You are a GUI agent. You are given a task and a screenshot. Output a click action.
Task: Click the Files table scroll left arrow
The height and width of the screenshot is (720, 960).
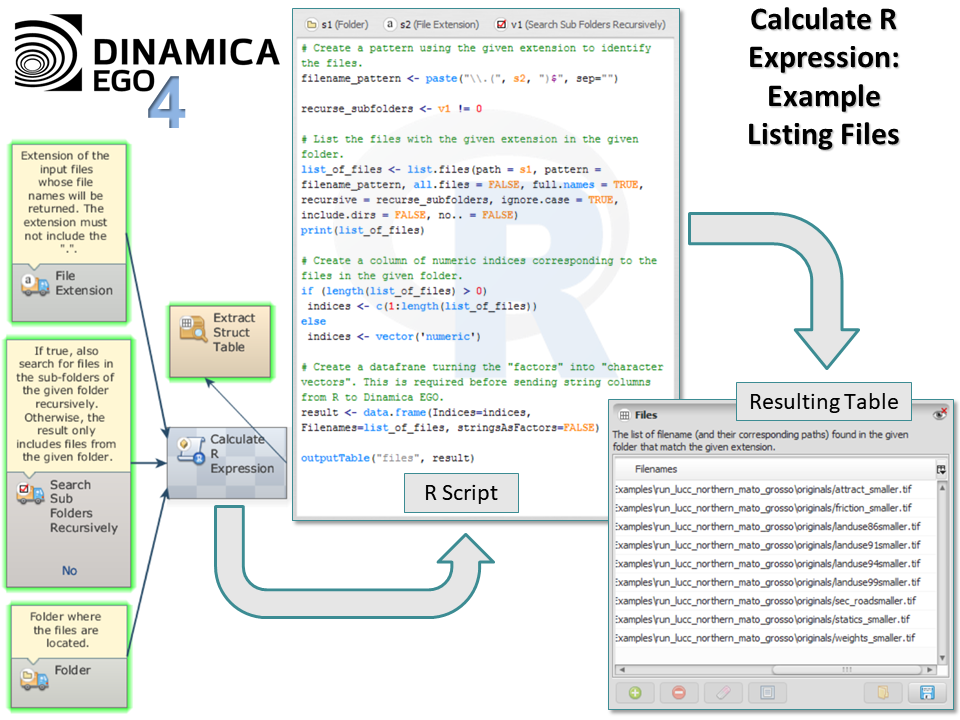pyautogui.click(x=621, y=670)
